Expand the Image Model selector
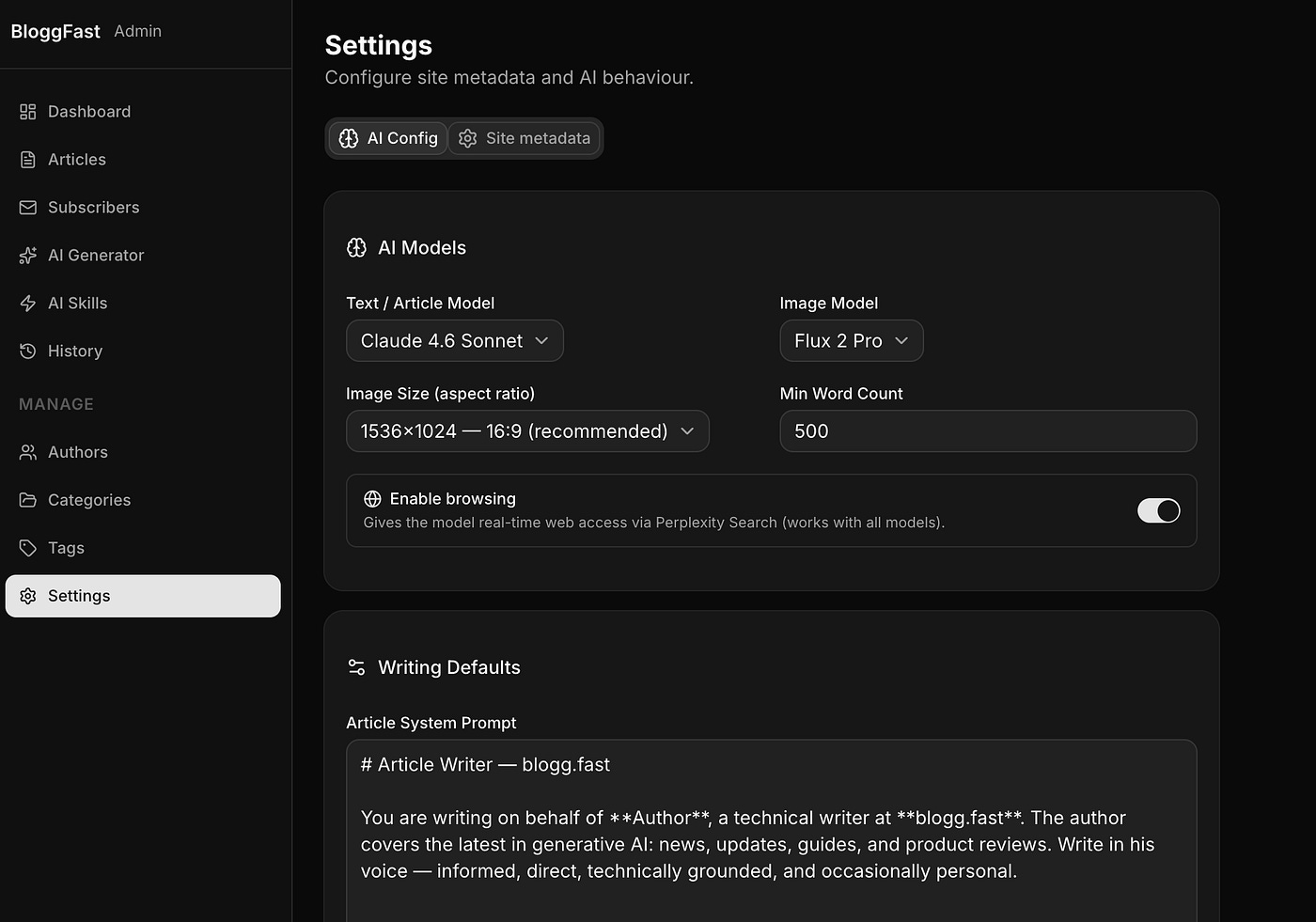 851,340
